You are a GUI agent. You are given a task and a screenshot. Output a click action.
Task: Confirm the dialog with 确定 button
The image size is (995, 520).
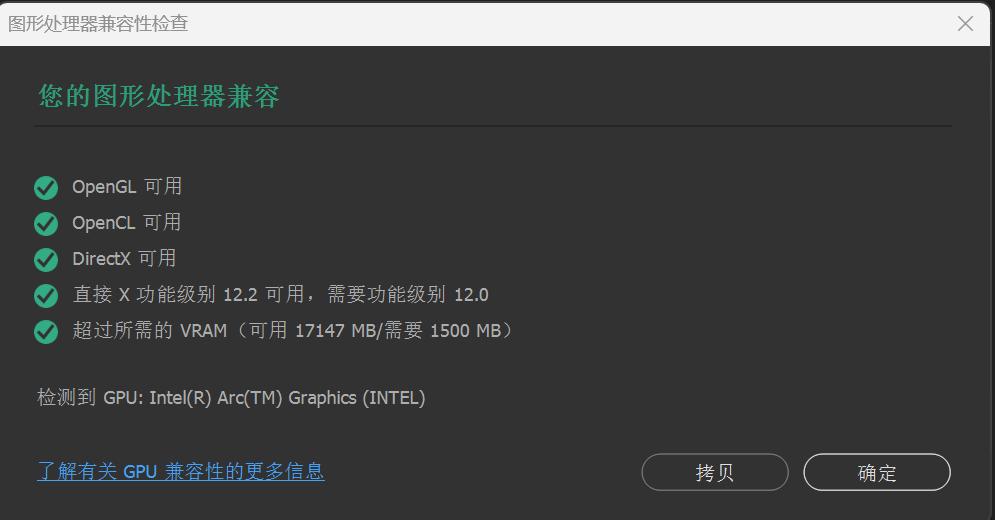click(x=876, y=472)
